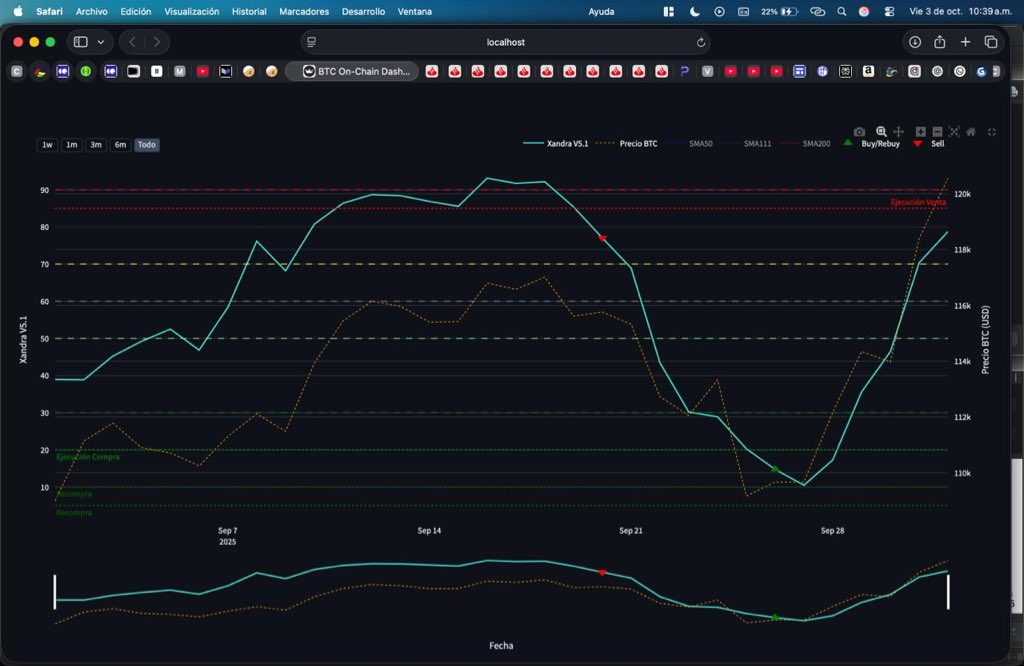Click the Siri icon in menu bar
The height and width of the screenshot is (666, 1024).
[x=864, y=12]
